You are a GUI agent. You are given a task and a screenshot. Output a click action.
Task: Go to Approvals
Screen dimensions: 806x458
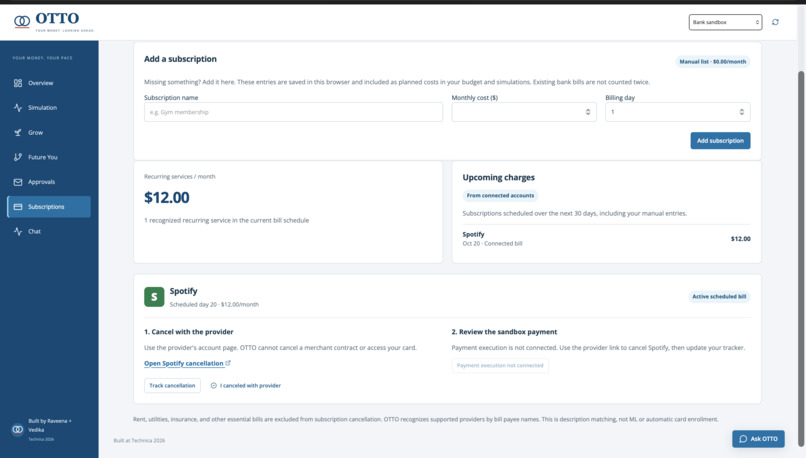[x=49, y=181]
